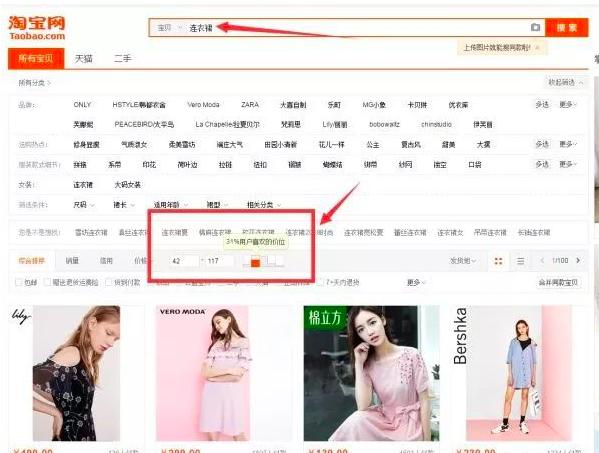Expand more options in the 气质淑女 style row
This screenshot has width=599, height=453.
click(x=568, y=144)
